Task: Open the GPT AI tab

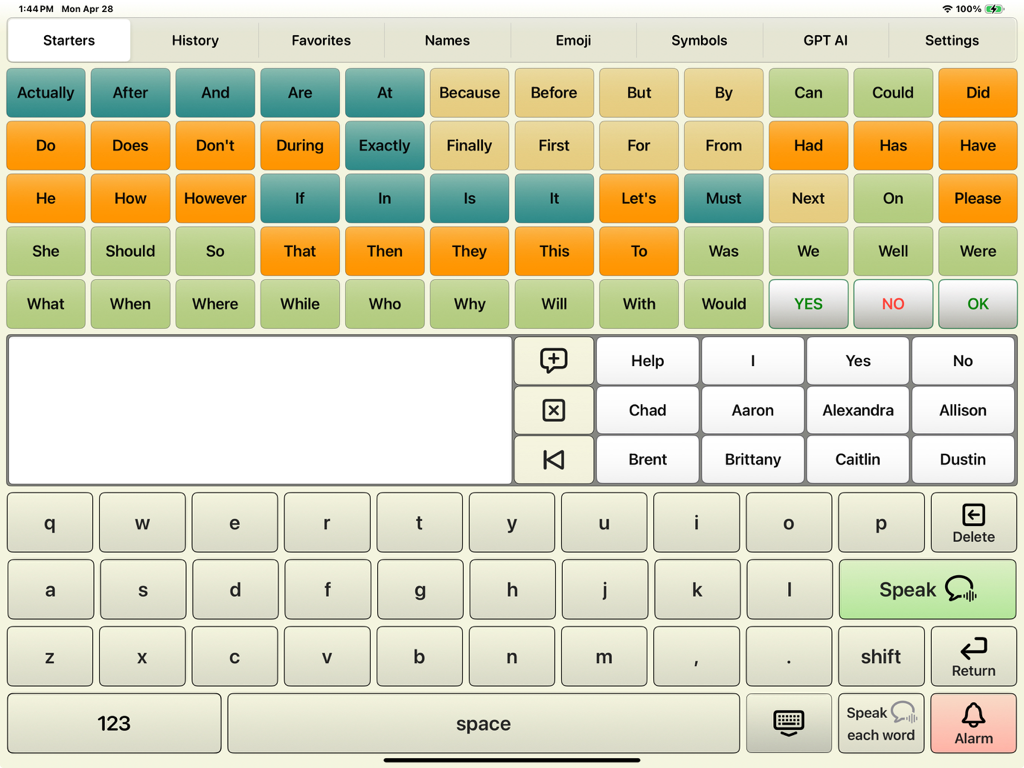Action: (x=825, y=41)
